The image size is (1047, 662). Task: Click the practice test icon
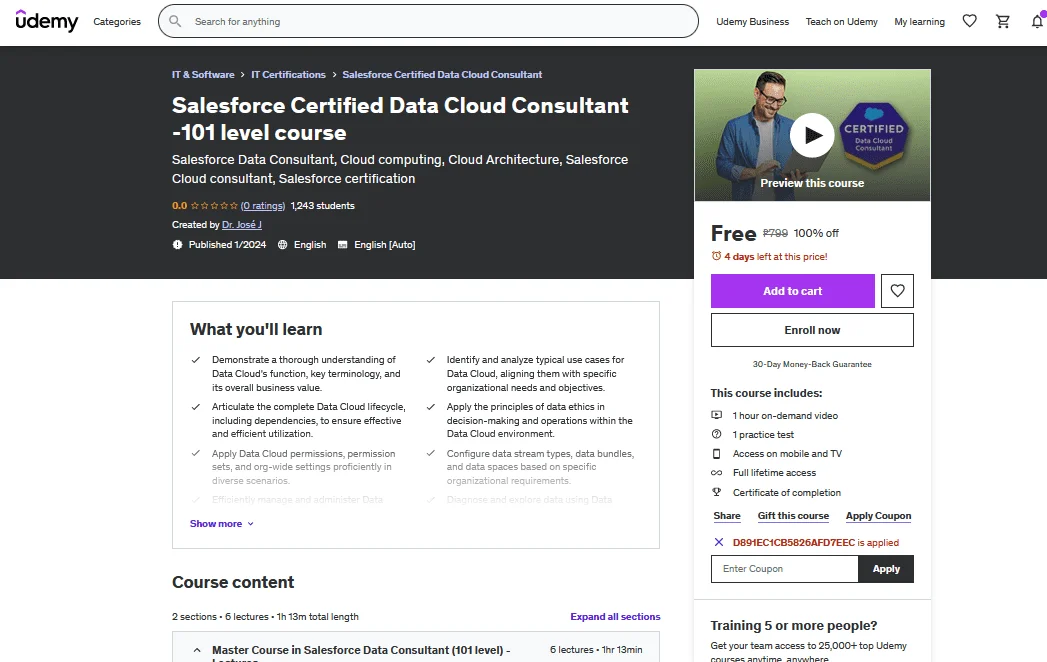point(716,434)
